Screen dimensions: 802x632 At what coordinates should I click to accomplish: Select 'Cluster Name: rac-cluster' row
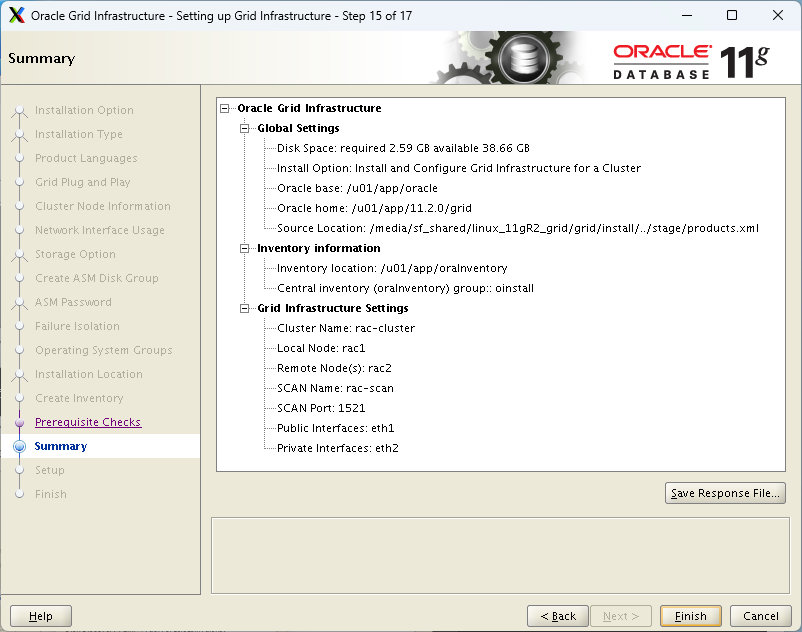tap(346, 328)
